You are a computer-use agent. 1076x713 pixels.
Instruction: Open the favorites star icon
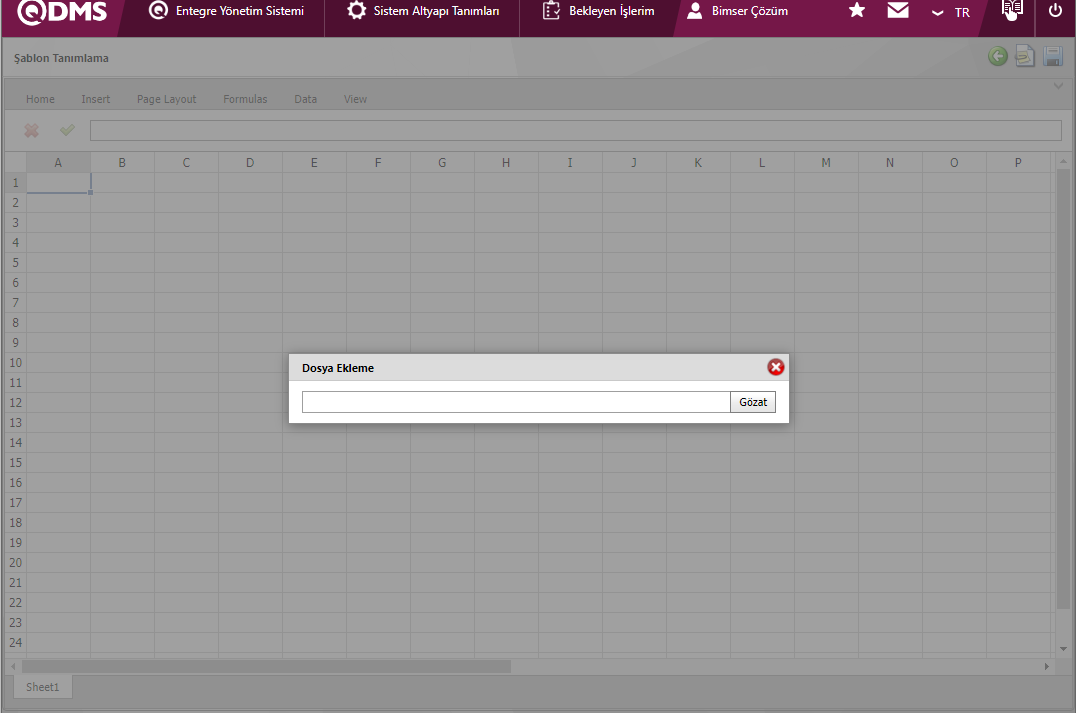coord(857,11)
